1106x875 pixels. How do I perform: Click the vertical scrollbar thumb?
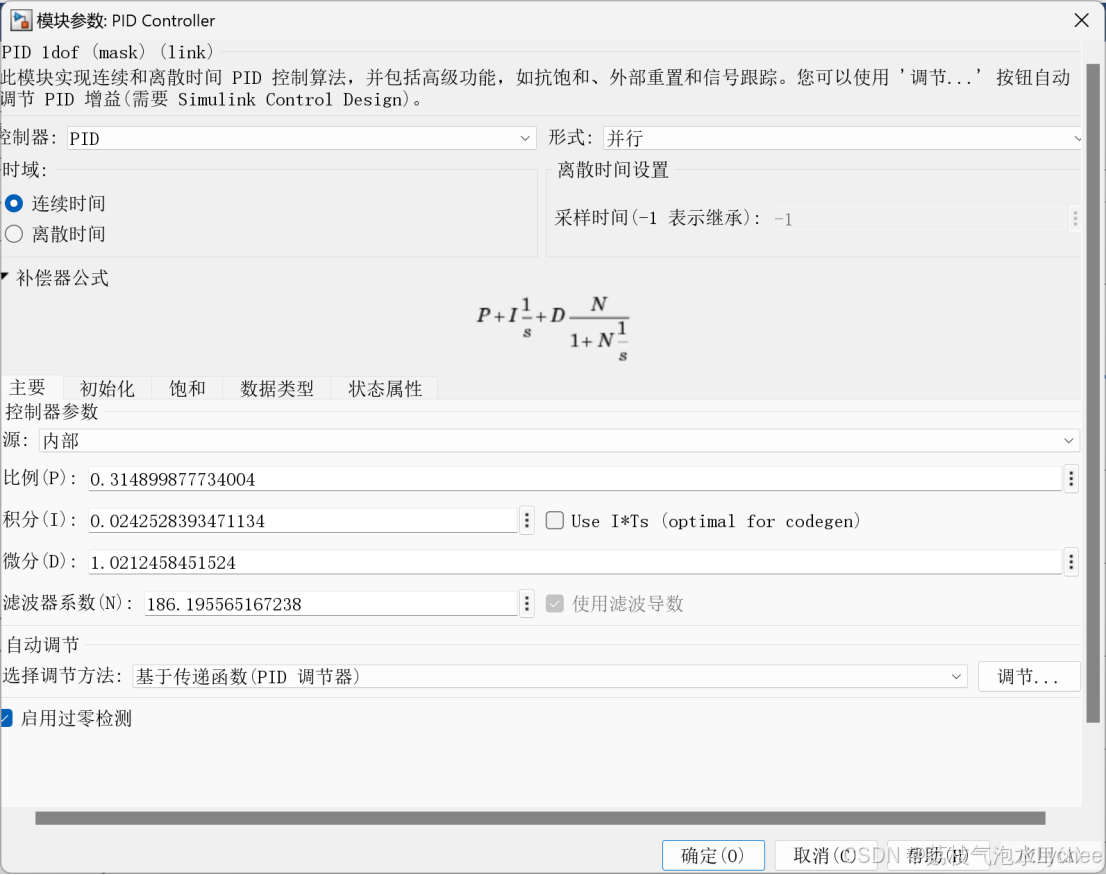tap(1093, 393)
